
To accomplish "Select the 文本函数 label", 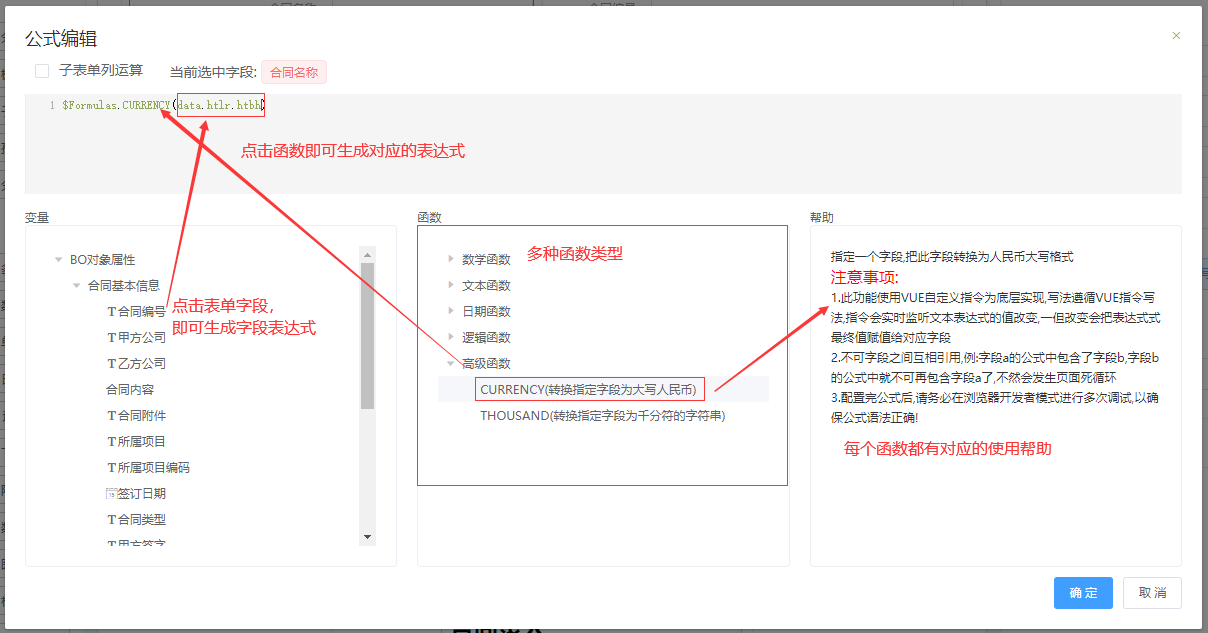I will coord(486,285).
